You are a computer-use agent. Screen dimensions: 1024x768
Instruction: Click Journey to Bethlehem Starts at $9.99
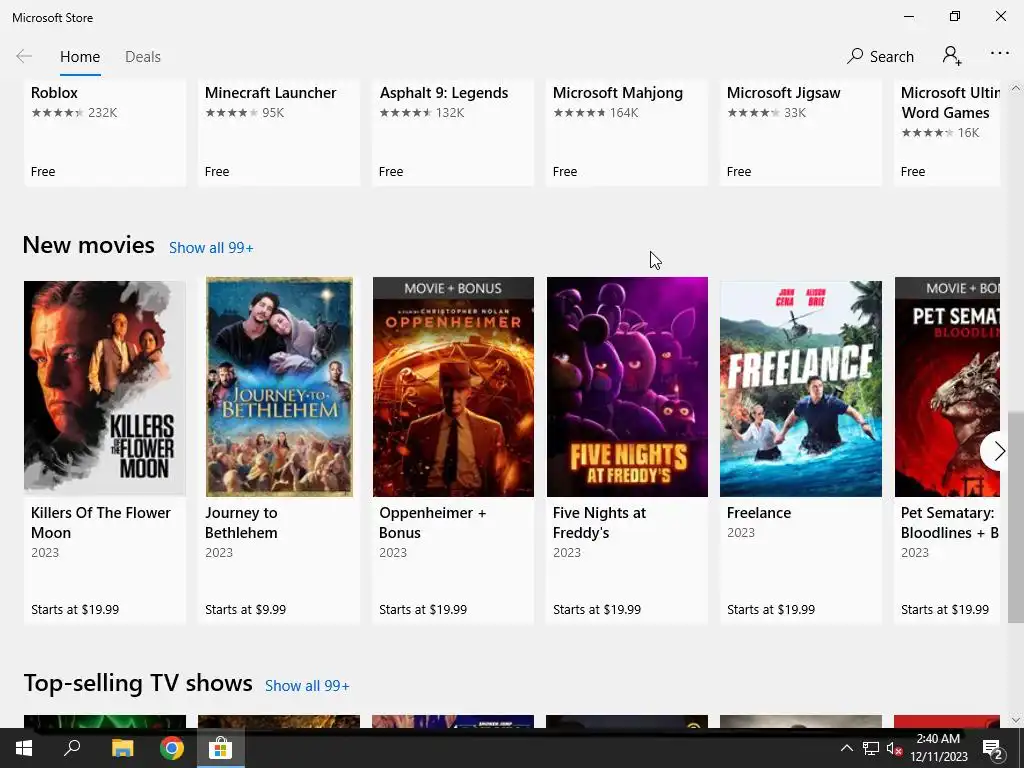(246, 609)
